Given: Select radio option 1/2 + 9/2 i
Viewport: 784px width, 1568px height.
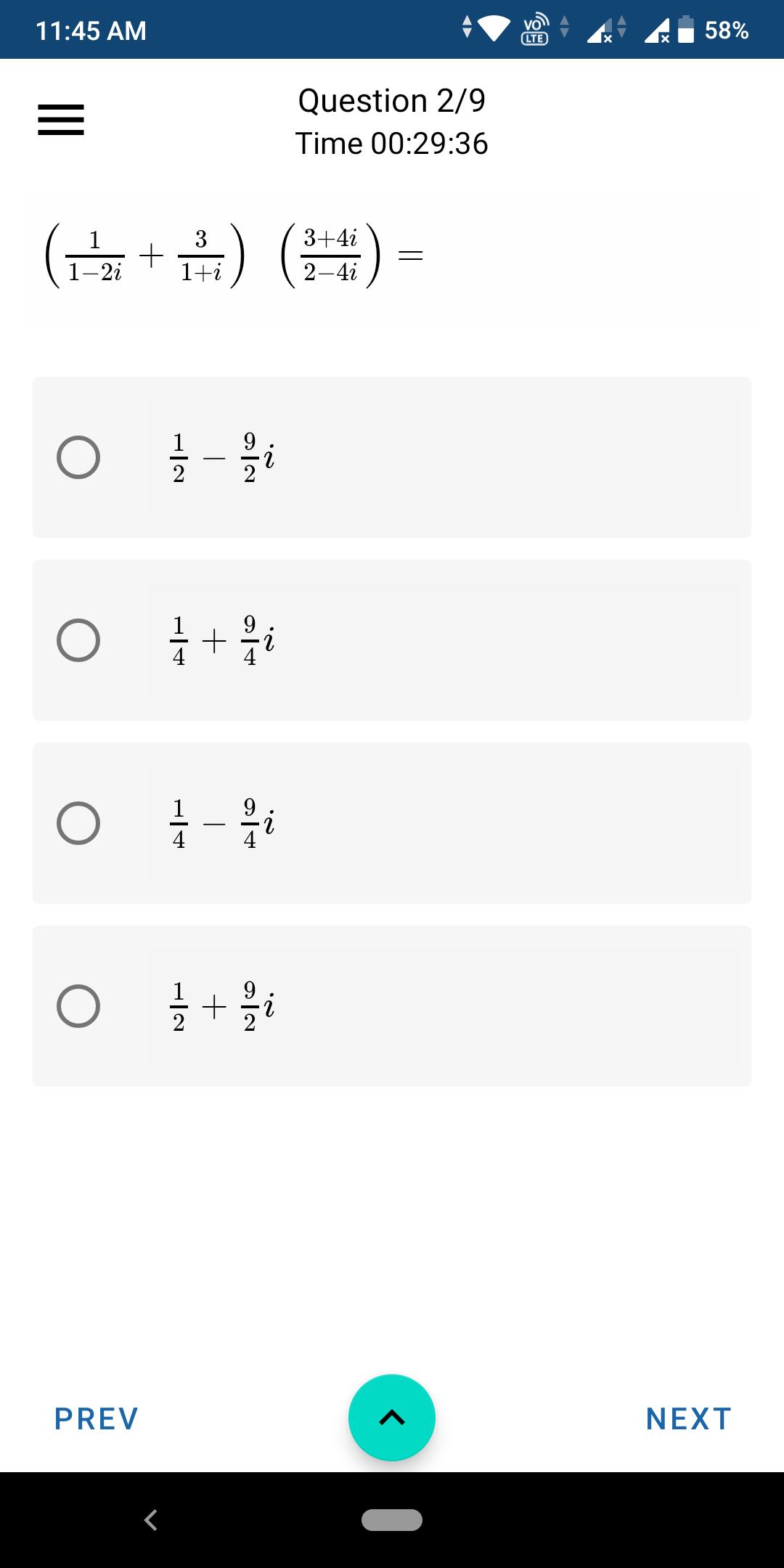Looking at the screenshot, I should (78, 1006).
